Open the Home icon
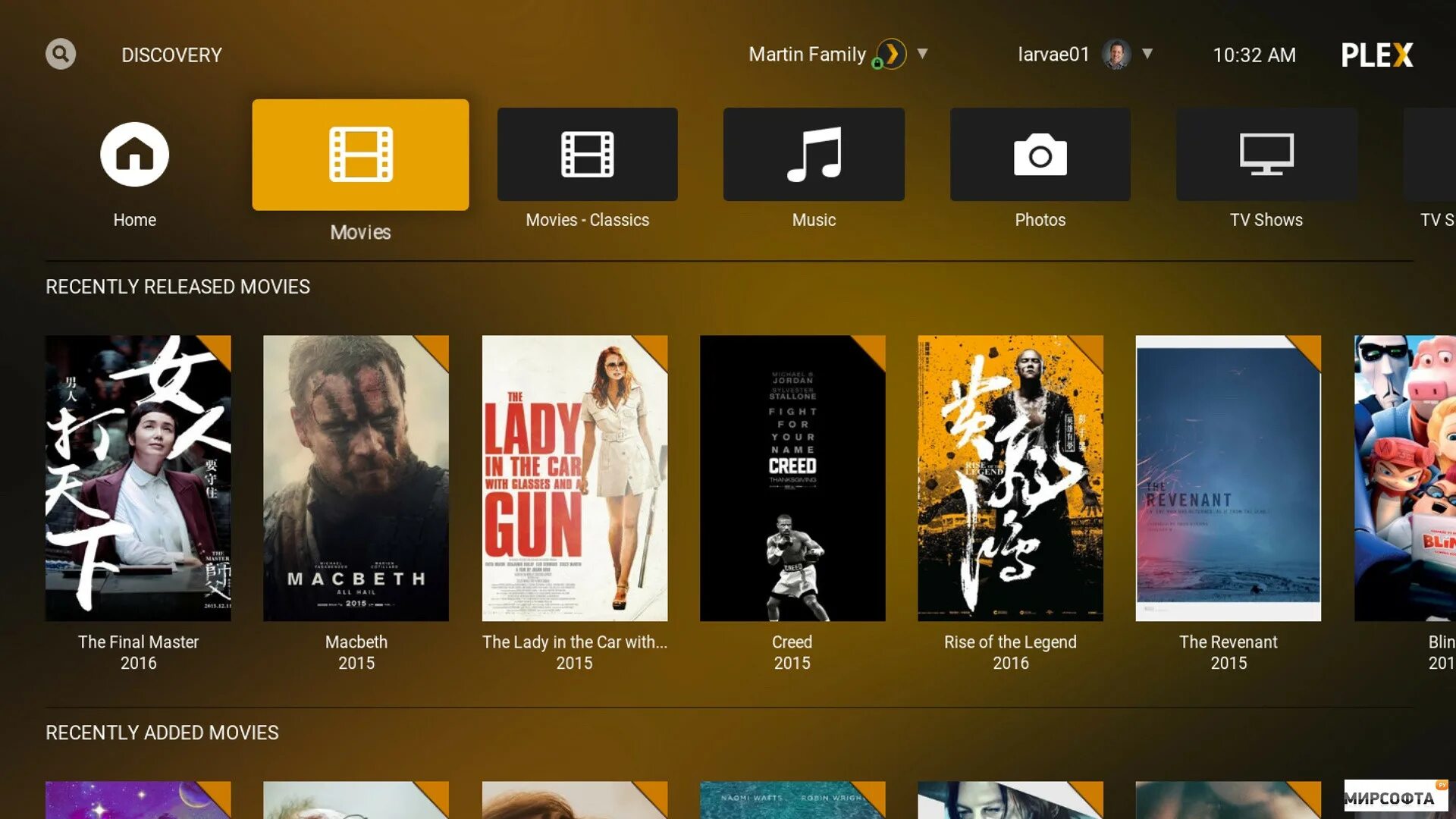 134,155
